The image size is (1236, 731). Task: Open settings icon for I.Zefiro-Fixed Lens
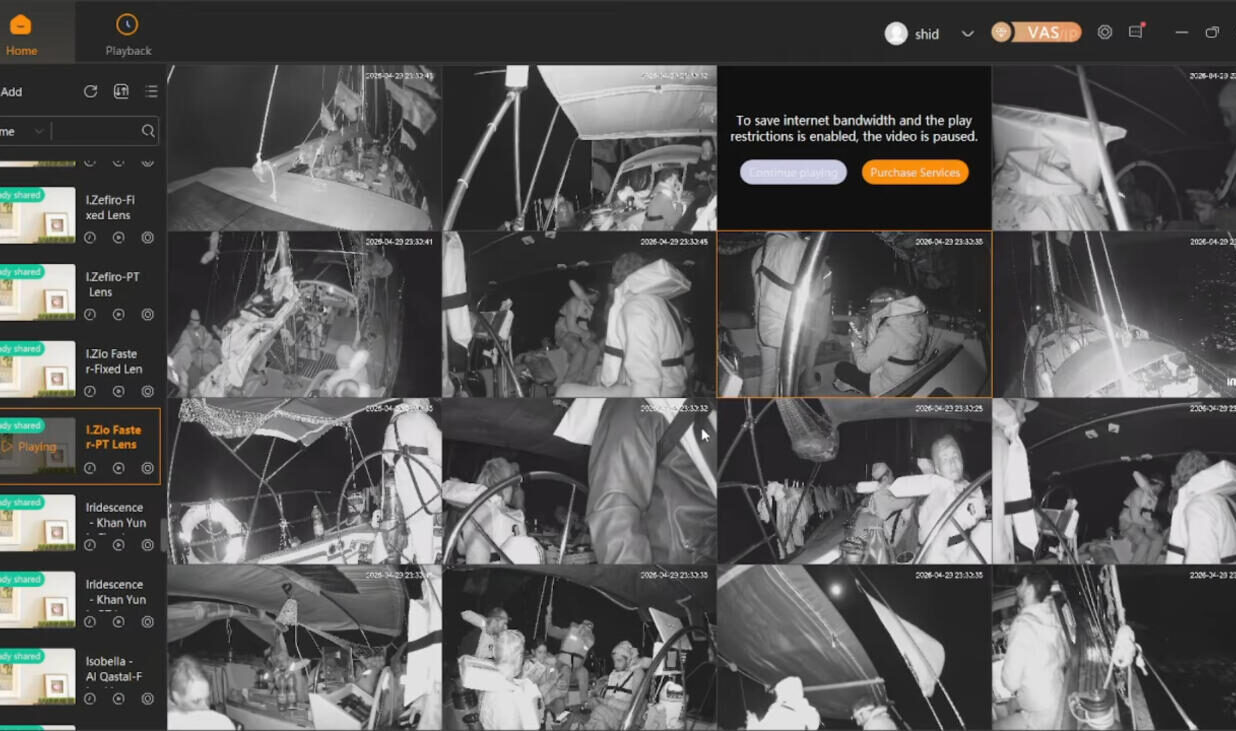pyautogui.click(x=147, y=238)
